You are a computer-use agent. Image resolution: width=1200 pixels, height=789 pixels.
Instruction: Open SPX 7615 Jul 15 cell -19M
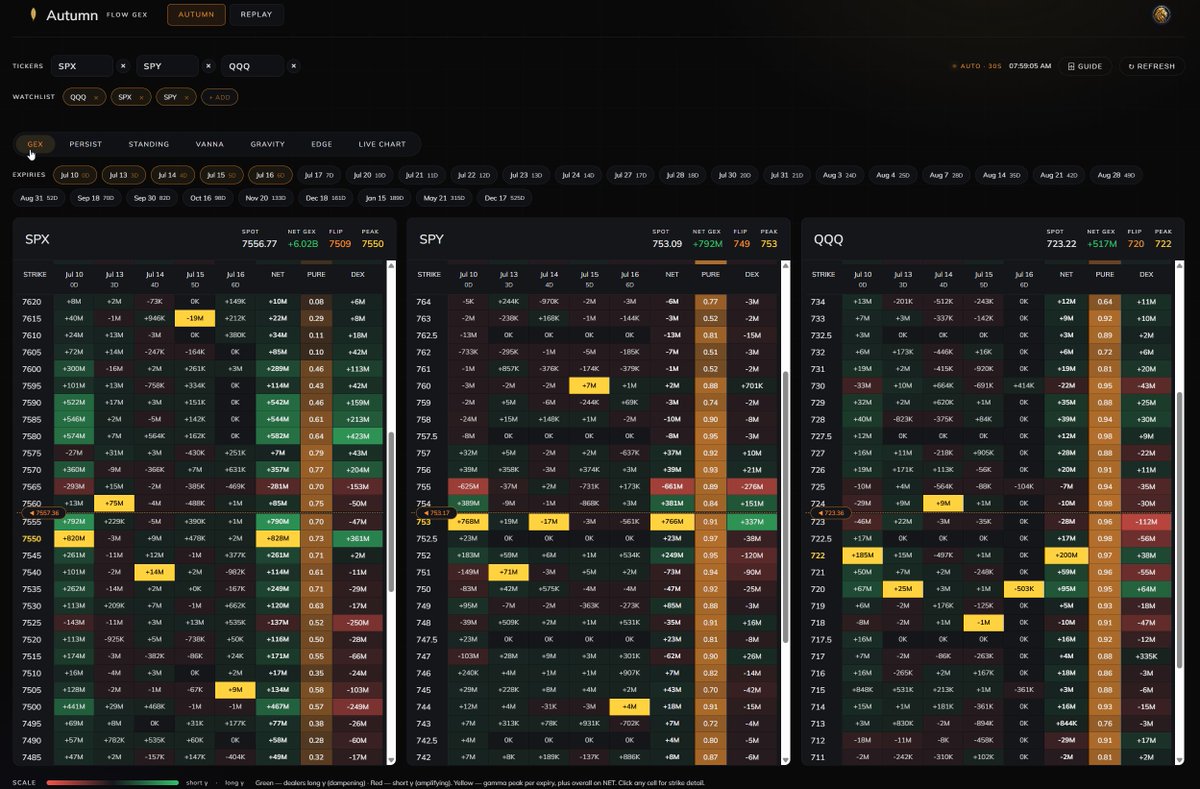[194, 318]
